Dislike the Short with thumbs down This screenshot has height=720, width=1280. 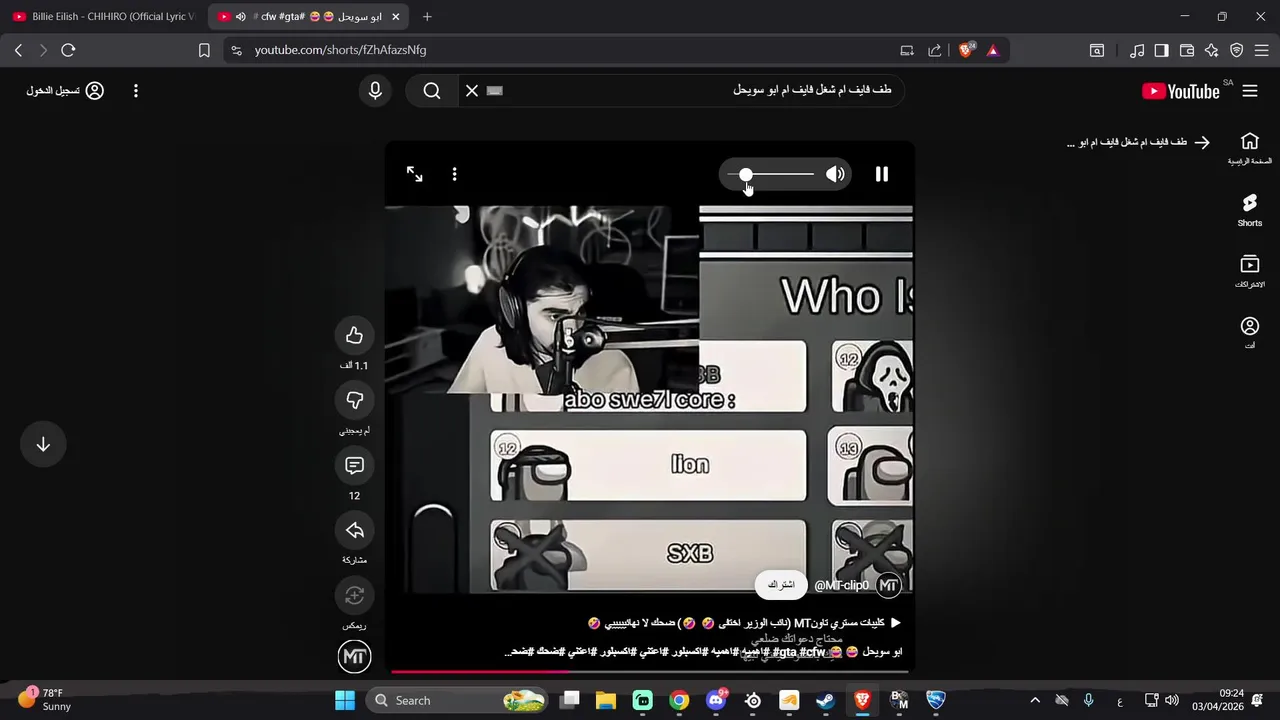point(354,400)
